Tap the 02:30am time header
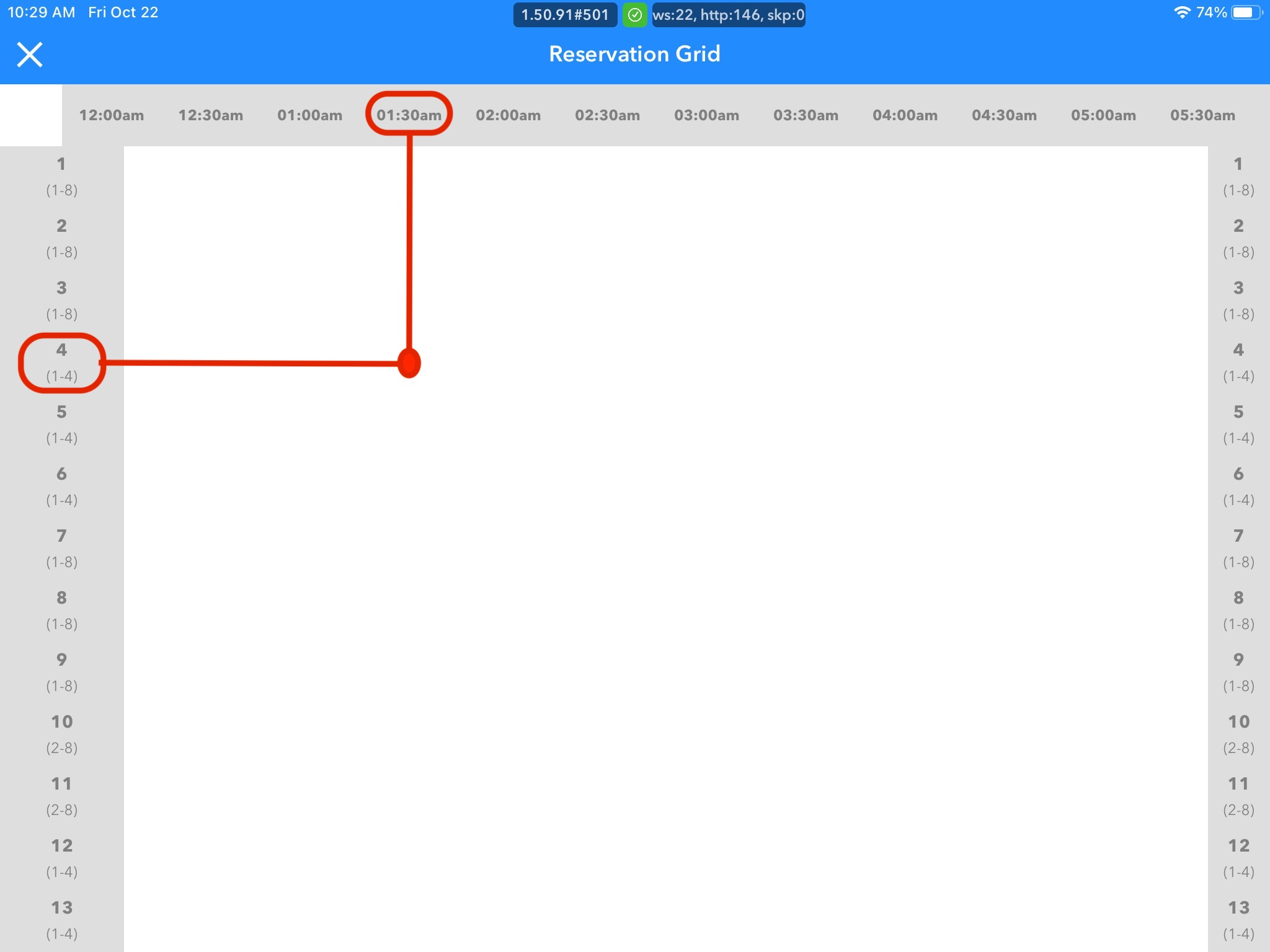The image size is (1270, 952). pos(607,115)
